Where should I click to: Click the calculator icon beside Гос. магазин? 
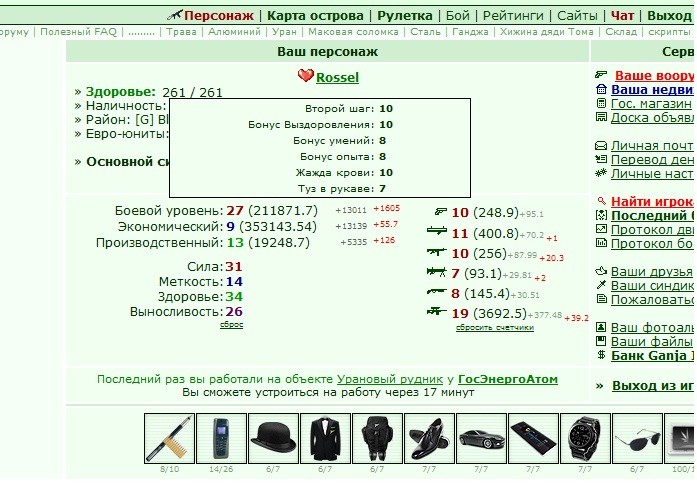(601, 103)
